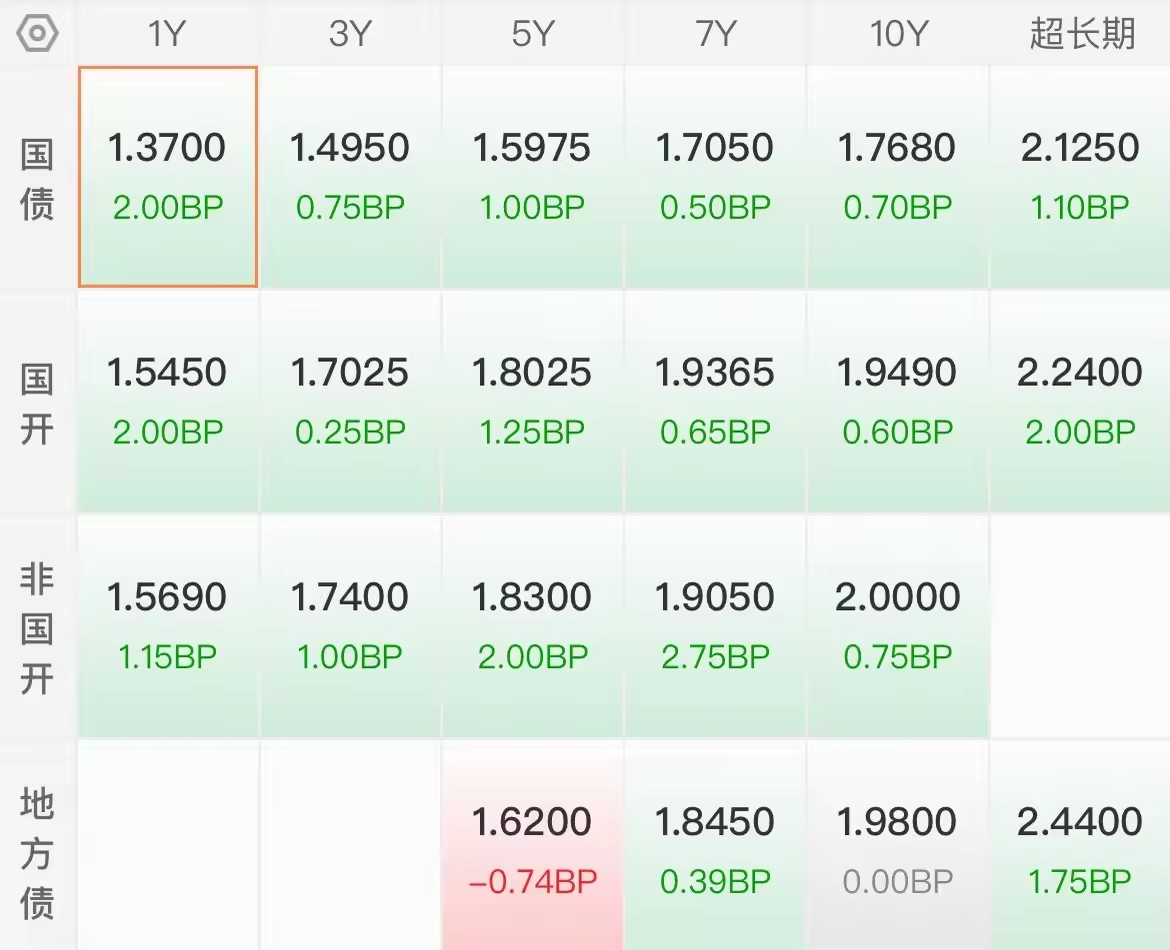Select the 3Y column header

pyautogui.click(x=350, y=34)
